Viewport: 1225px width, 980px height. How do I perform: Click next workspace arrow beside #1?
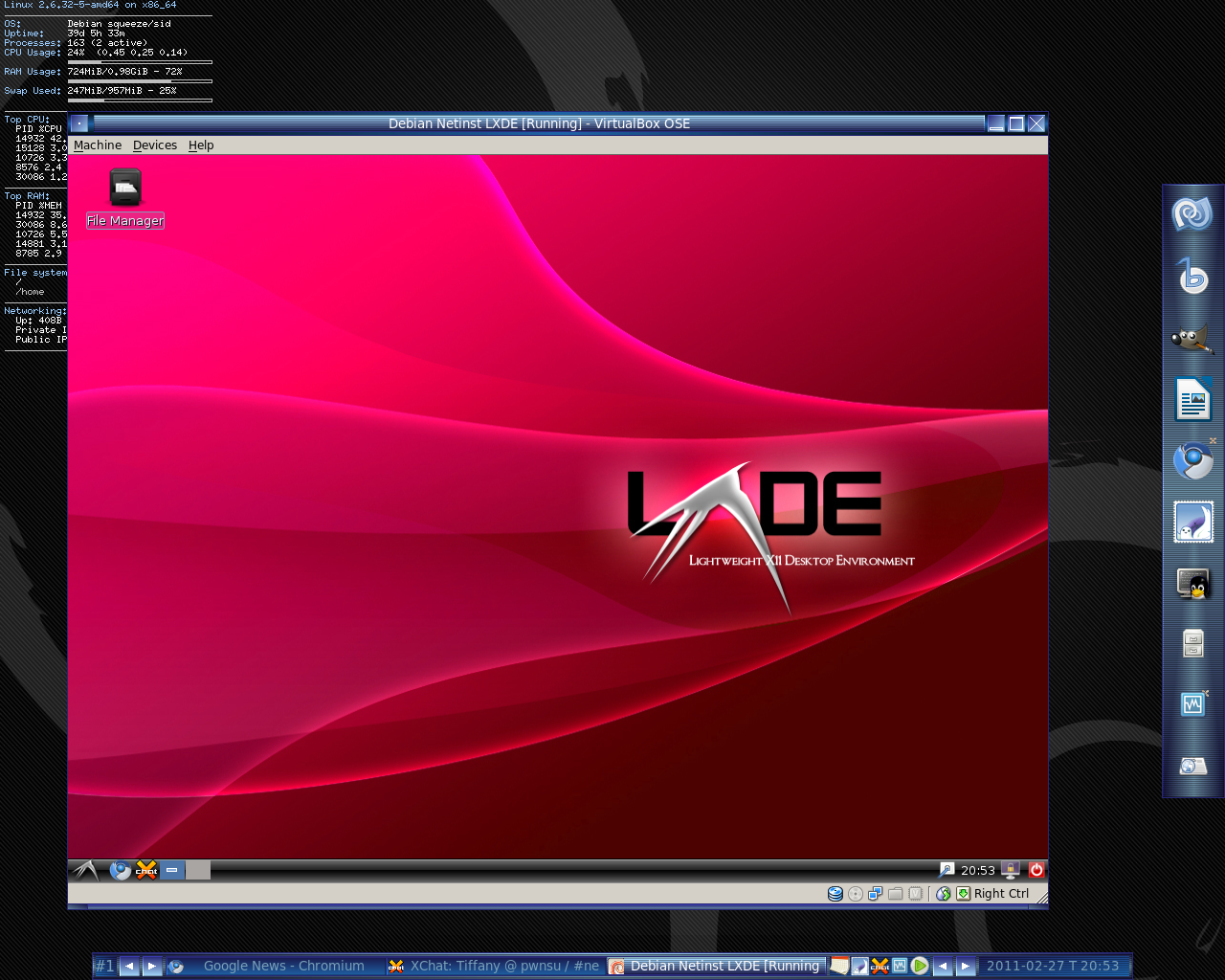click(152, 966)
